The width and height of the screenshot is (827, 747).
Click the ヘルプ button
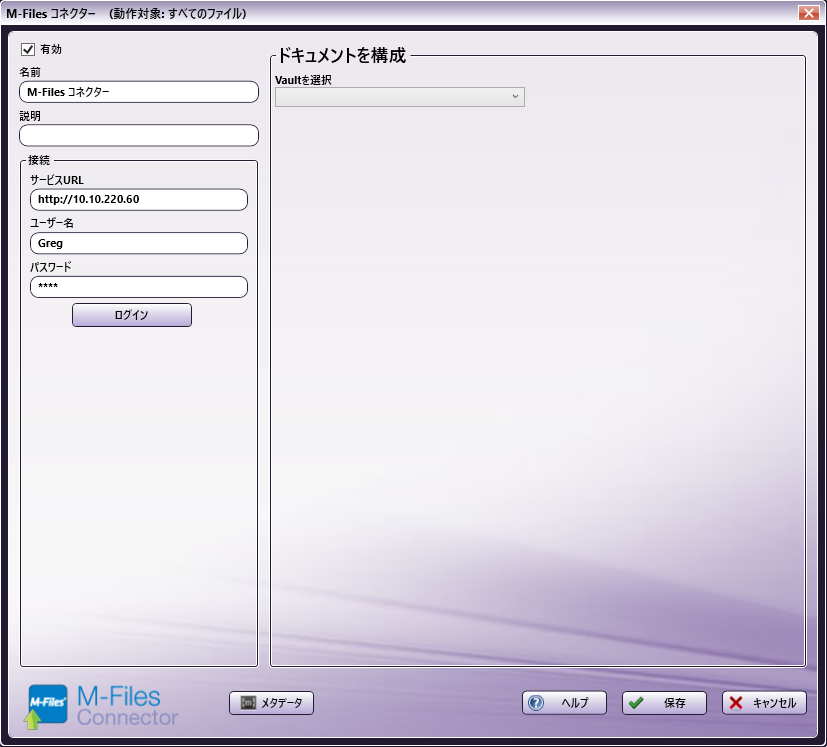564,703
